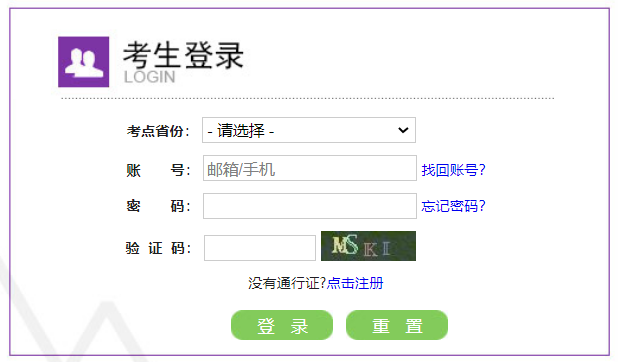The height and width of the screenshot is (362, 618).
Task: Click the gray LOGIN subtitle
Action: tap(149, 77)
